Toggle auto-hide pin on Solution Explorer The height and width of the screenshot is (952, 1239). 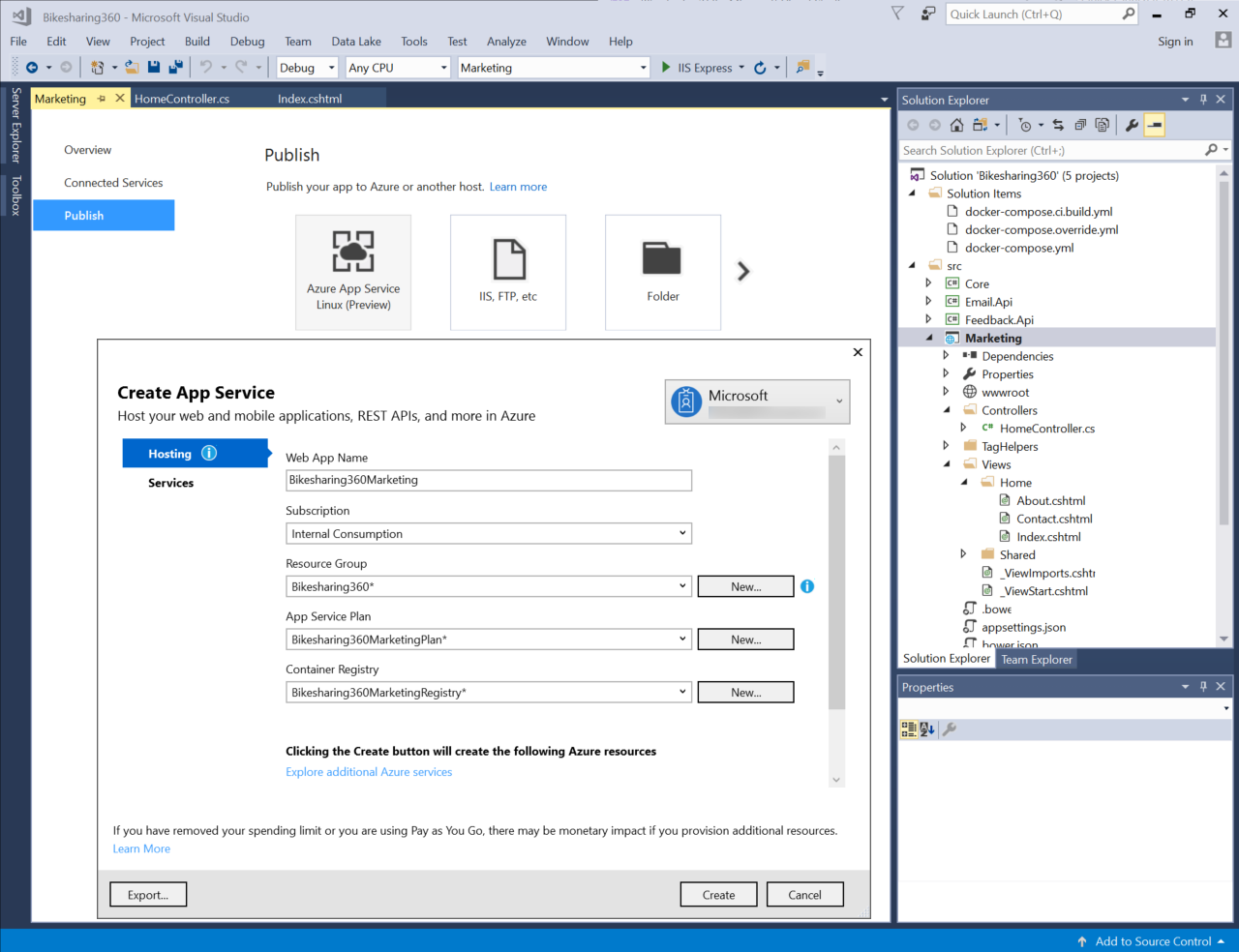[1203, 99]
